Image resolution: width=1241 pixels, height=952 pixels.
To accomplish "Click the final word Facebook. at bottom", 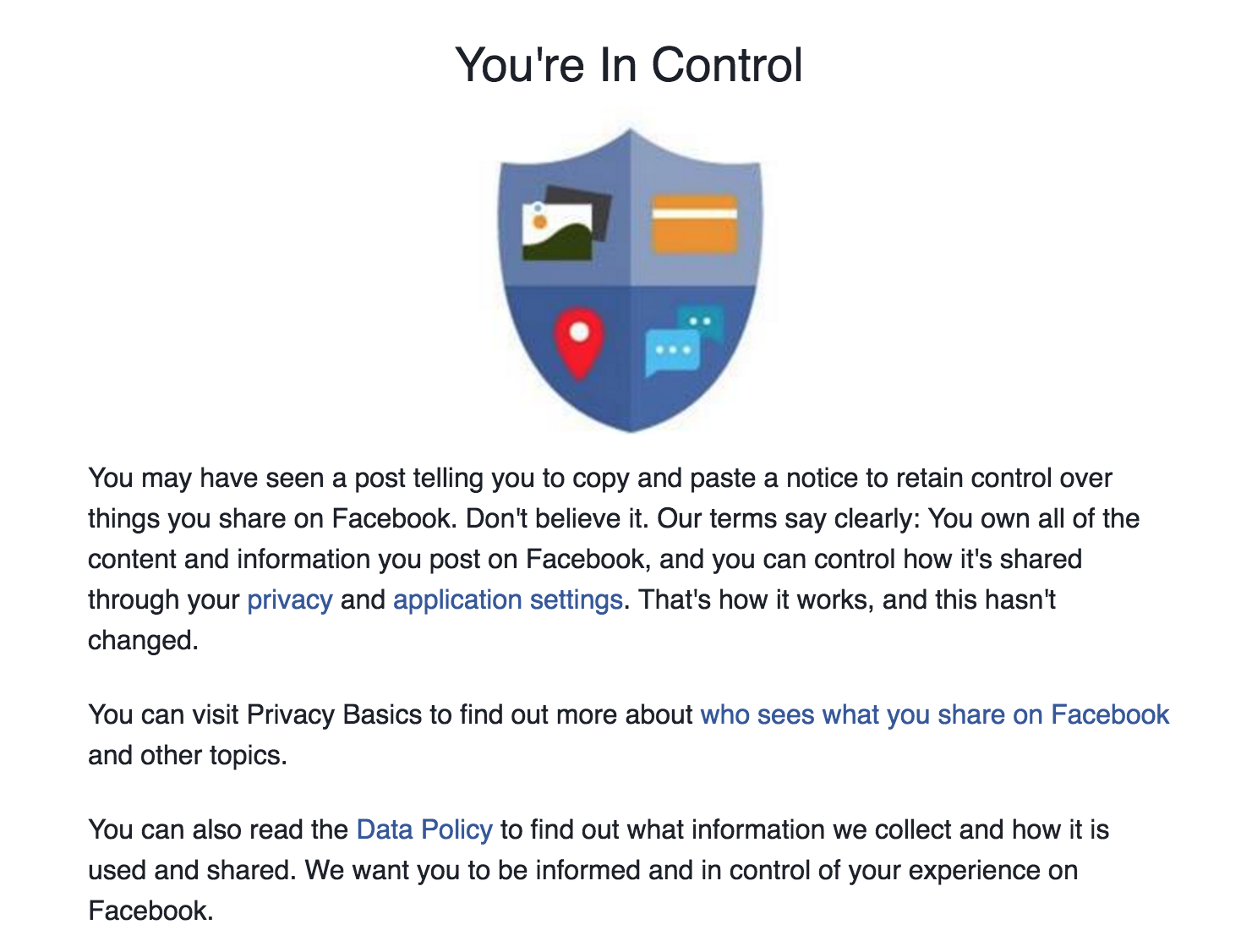I will click(x=150, y=911).
